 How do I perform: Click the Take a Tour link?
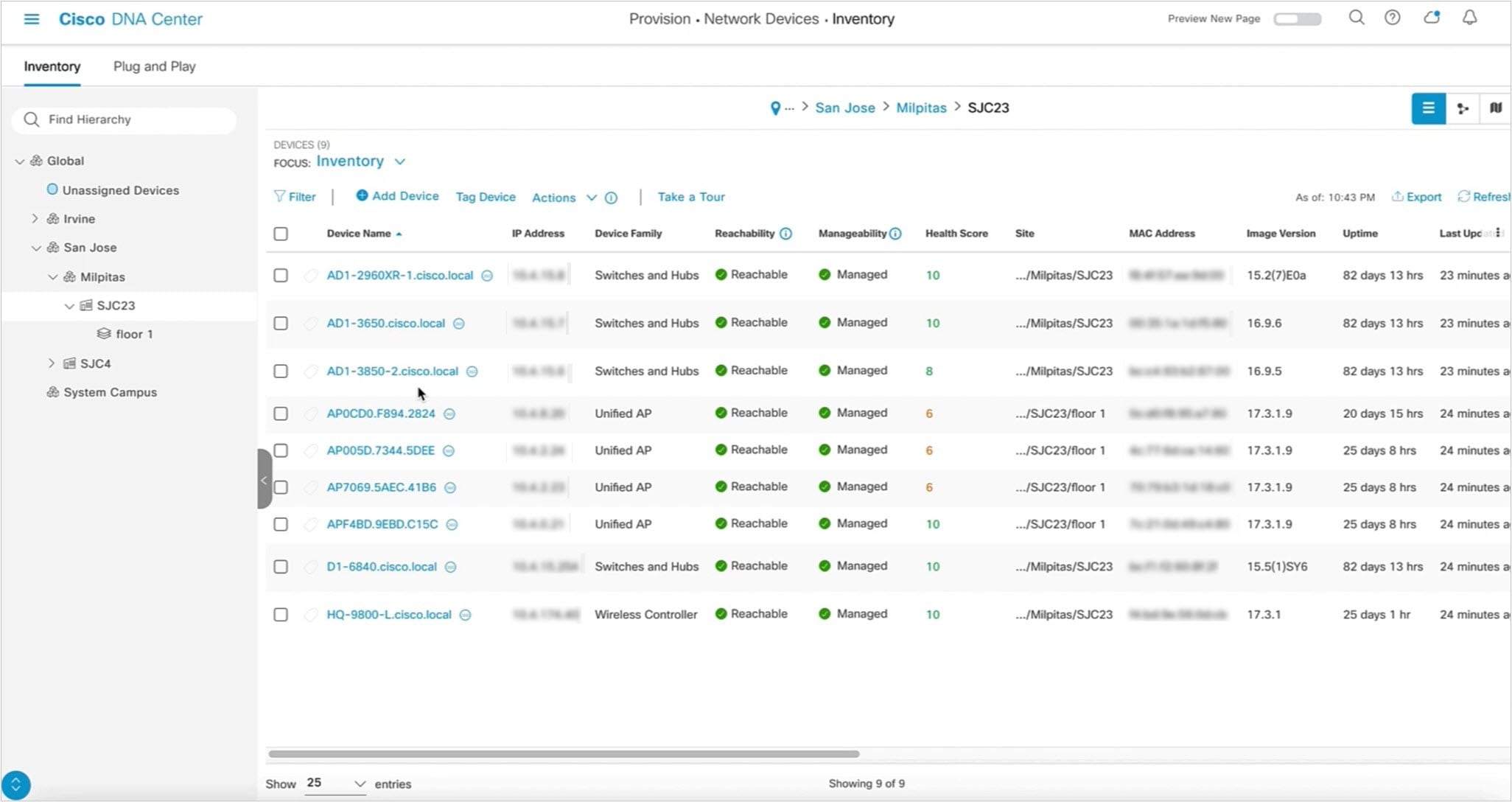(691, 198)
